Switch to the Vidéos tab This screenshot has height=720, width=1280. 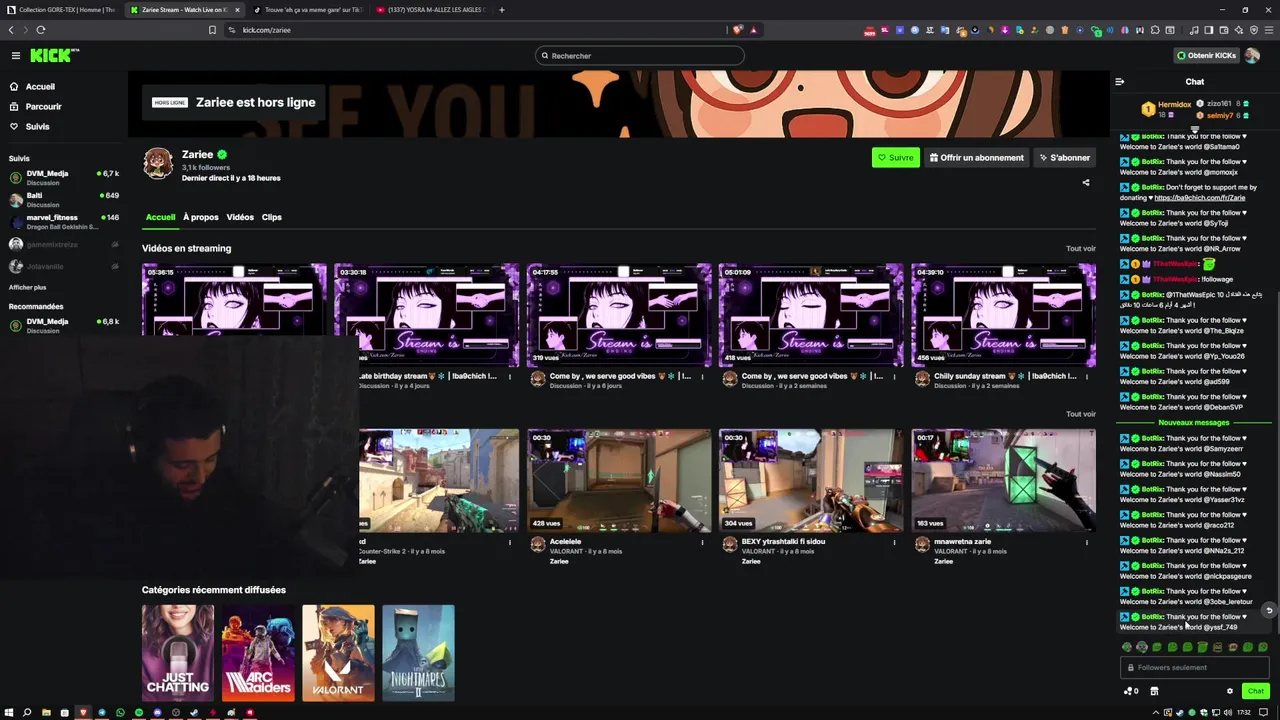pos(240,217)
